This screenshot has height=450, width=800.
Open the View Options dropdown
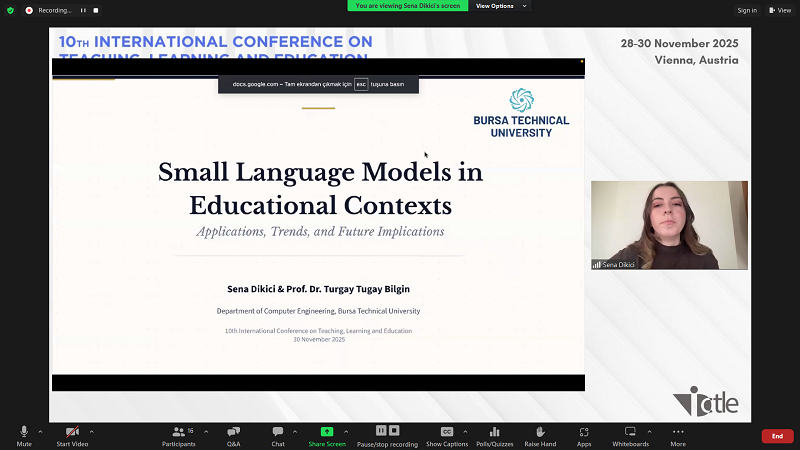(x=498, y=6)
